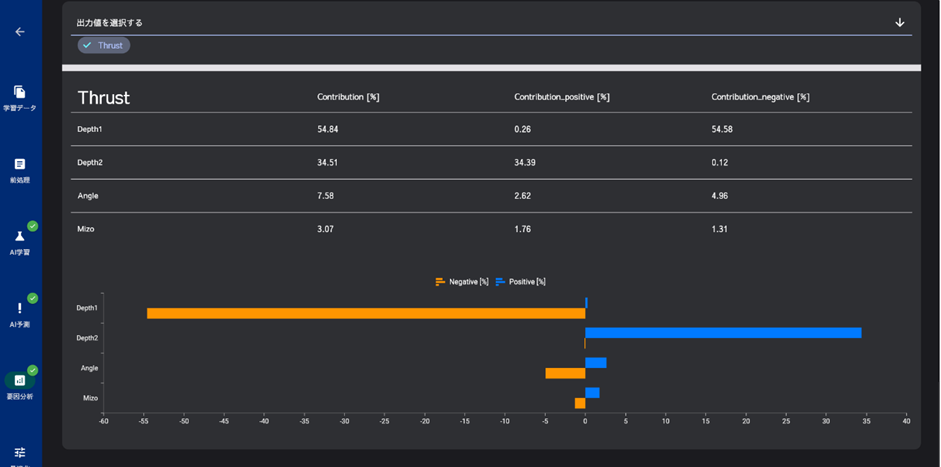Open the 学習データ section icon
Screen dimensions: 941x467
coord(19,92)
